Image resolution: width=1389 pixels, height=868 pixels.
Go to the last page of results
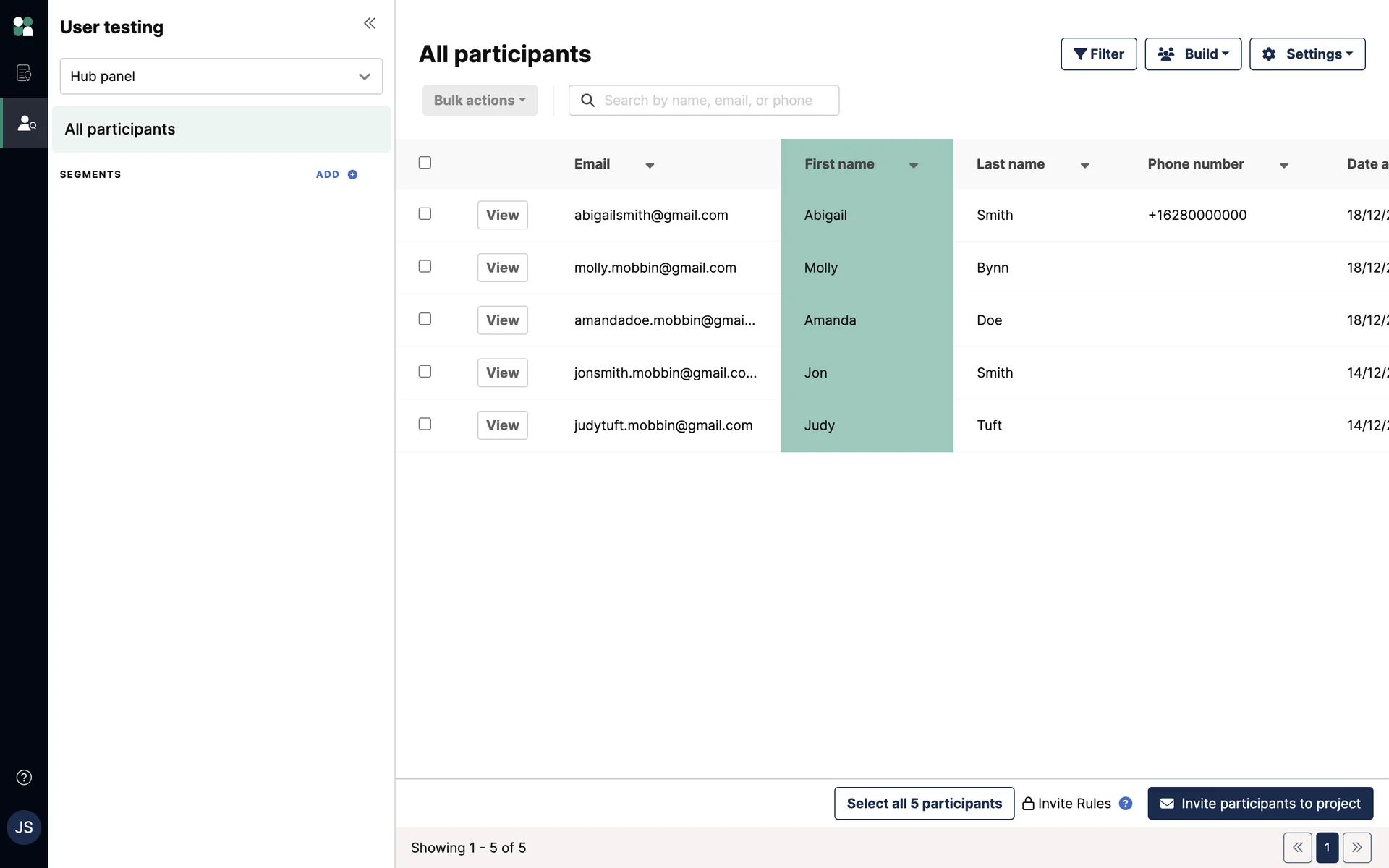[1356, 847]
